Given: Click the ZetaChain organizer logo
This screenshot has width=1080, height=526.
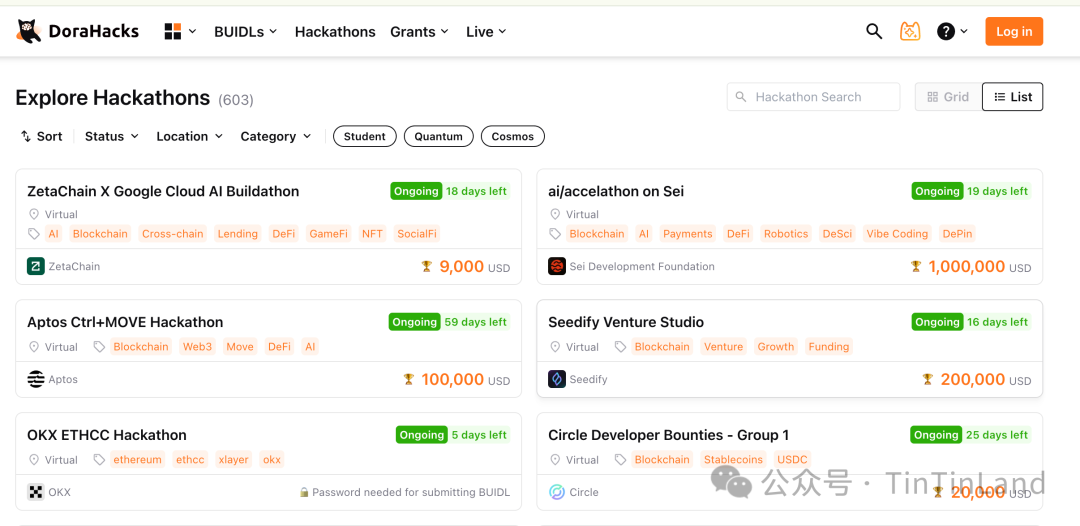Looking at the screenshot, I should click(36, 266).
